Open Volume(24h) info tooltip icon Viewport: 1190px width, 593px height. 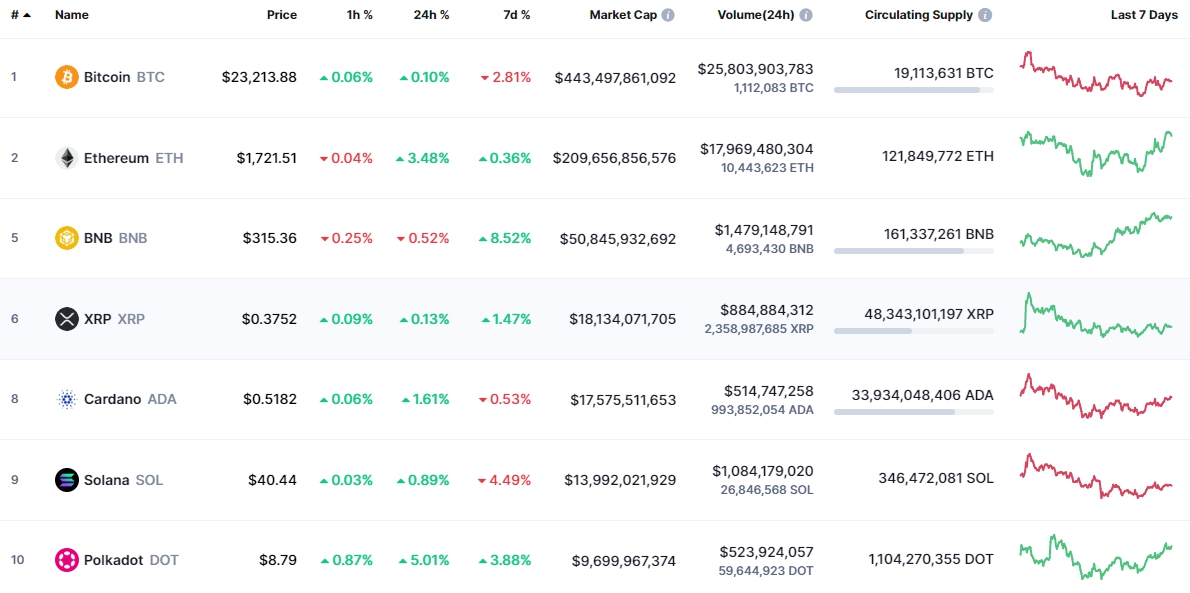click(806, 15)
